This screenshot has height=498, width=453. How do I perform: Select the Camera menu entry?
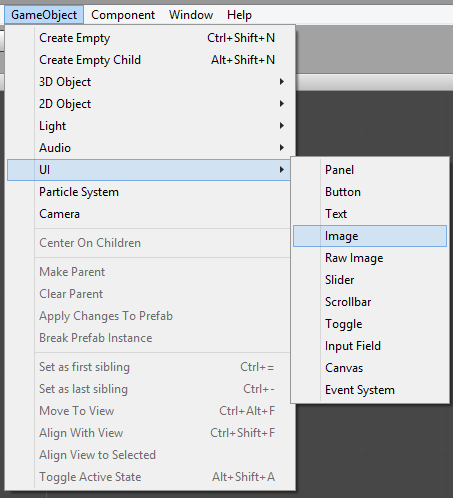pyautogui.click(x=149, y=214)
